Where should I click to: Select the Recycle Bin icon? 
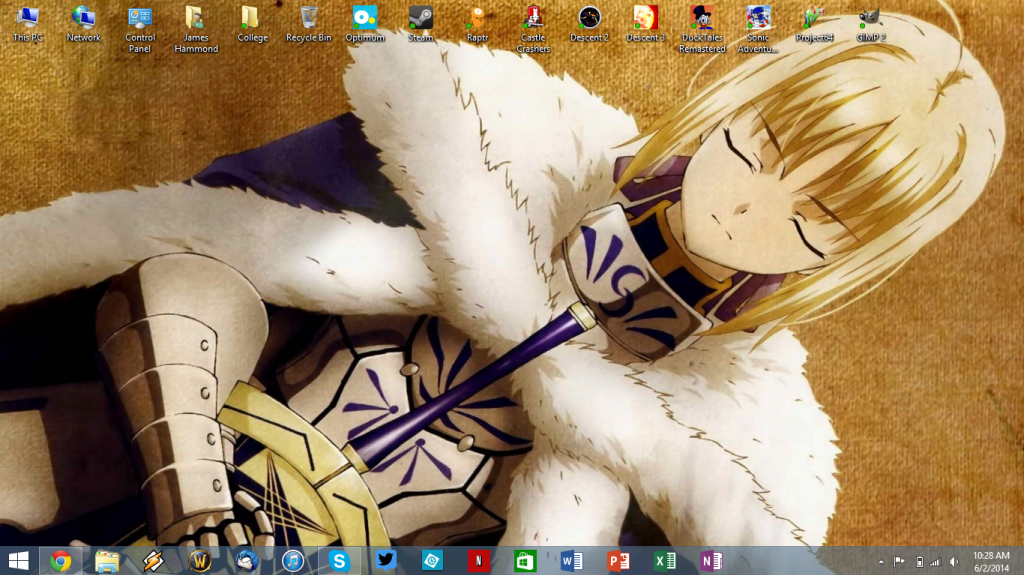click(308, 24)
